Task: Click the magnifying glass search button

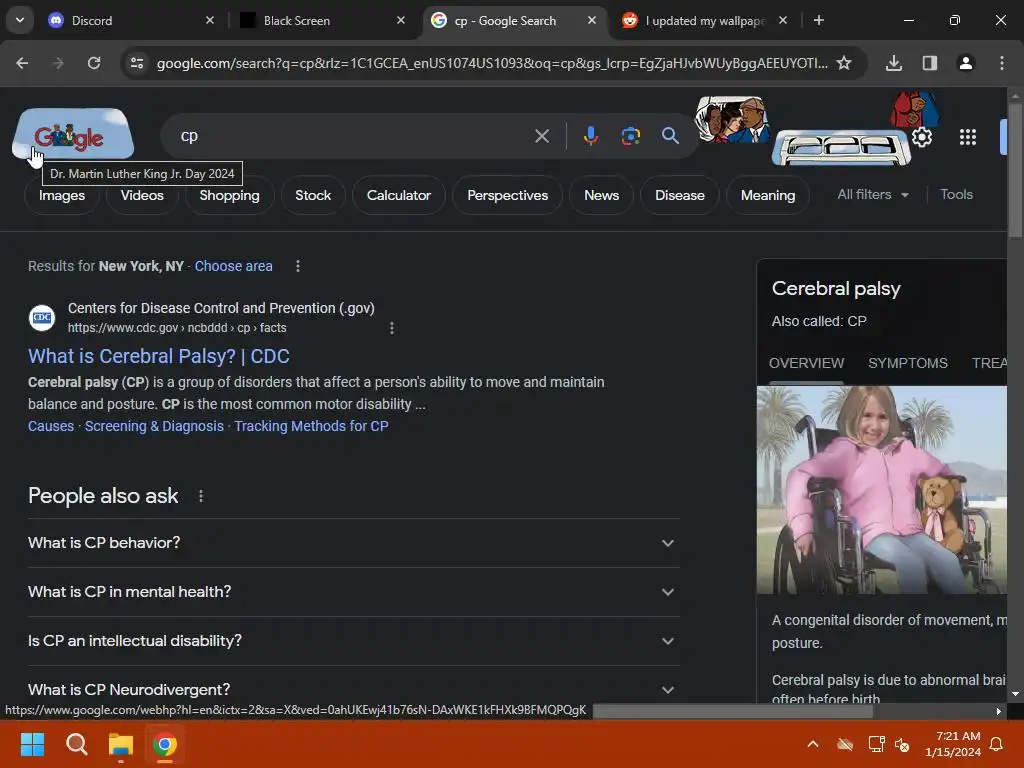Action: coord(670,136)
